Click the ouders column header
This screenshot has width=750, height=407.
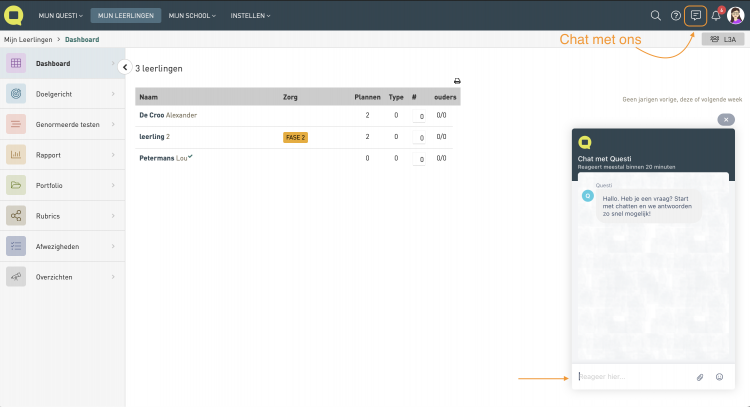click(x=445, y=97)
